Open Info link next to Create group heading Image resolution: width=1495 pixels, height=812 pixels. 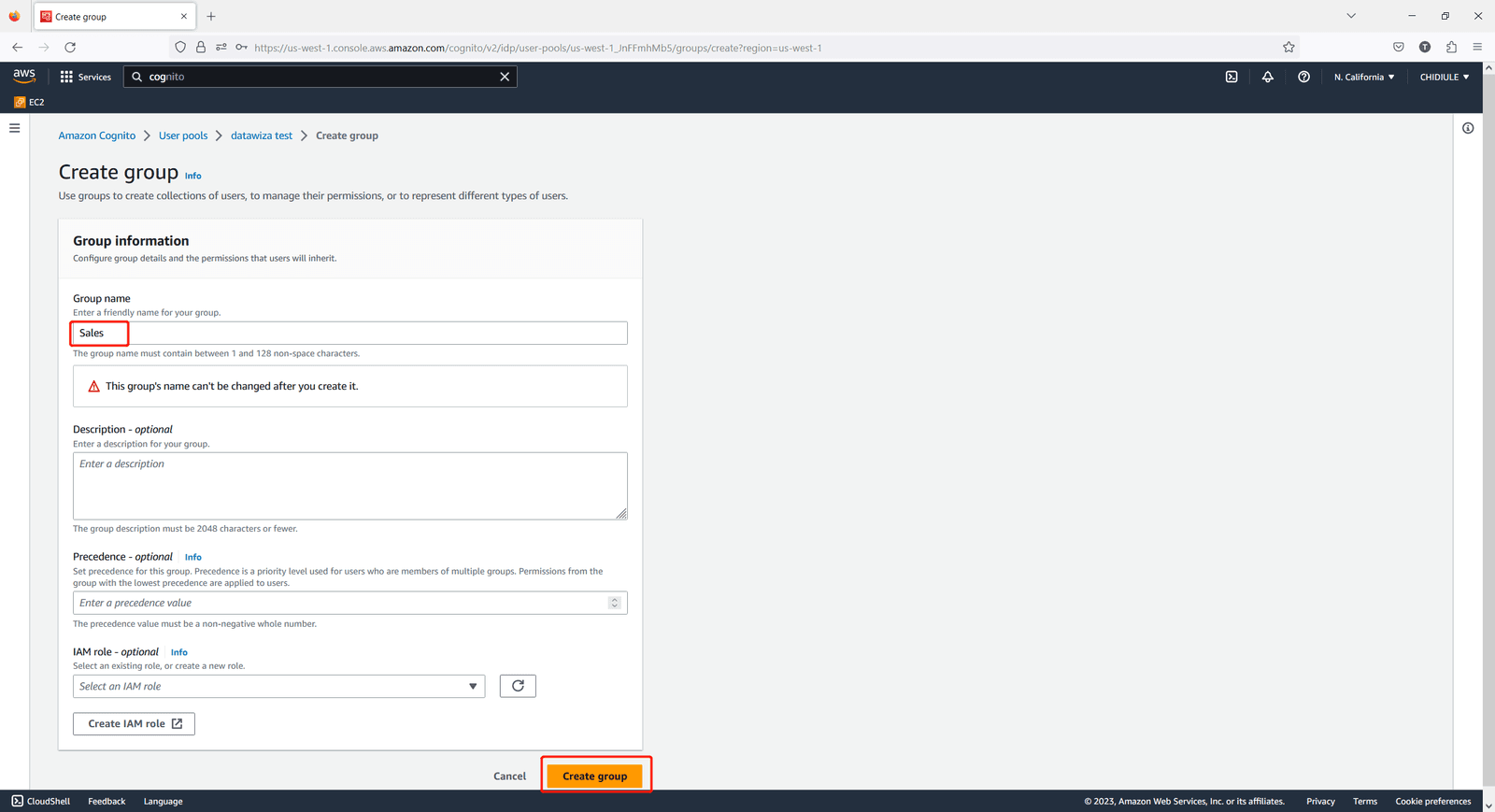click(x=193, y=176)
